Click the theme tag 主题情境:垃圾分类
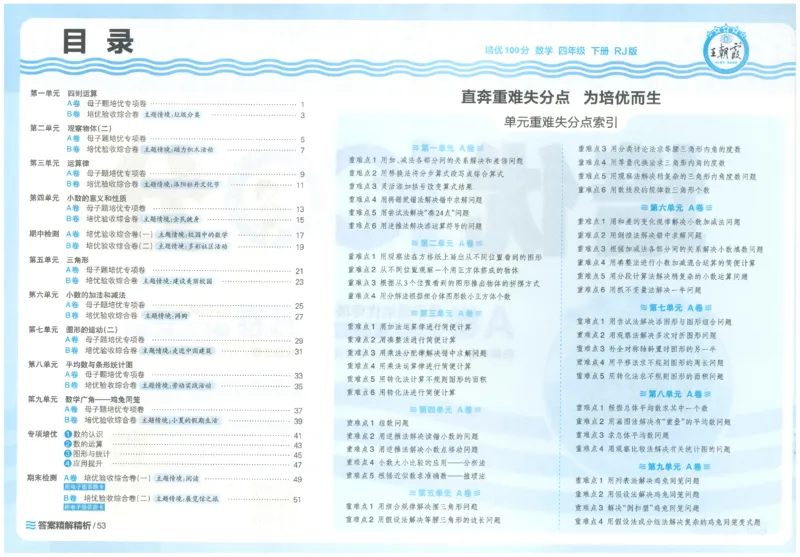This screenshot has height=557, width=800. click(172, 115)
